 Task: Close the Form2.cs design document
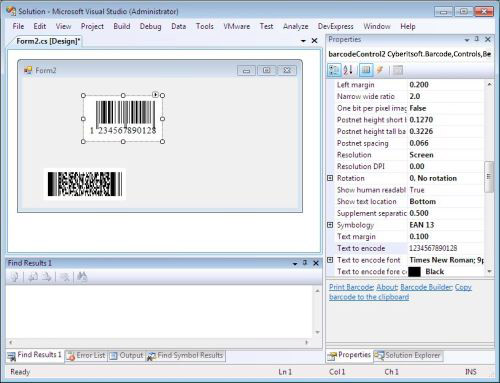[x=314, y=41]
